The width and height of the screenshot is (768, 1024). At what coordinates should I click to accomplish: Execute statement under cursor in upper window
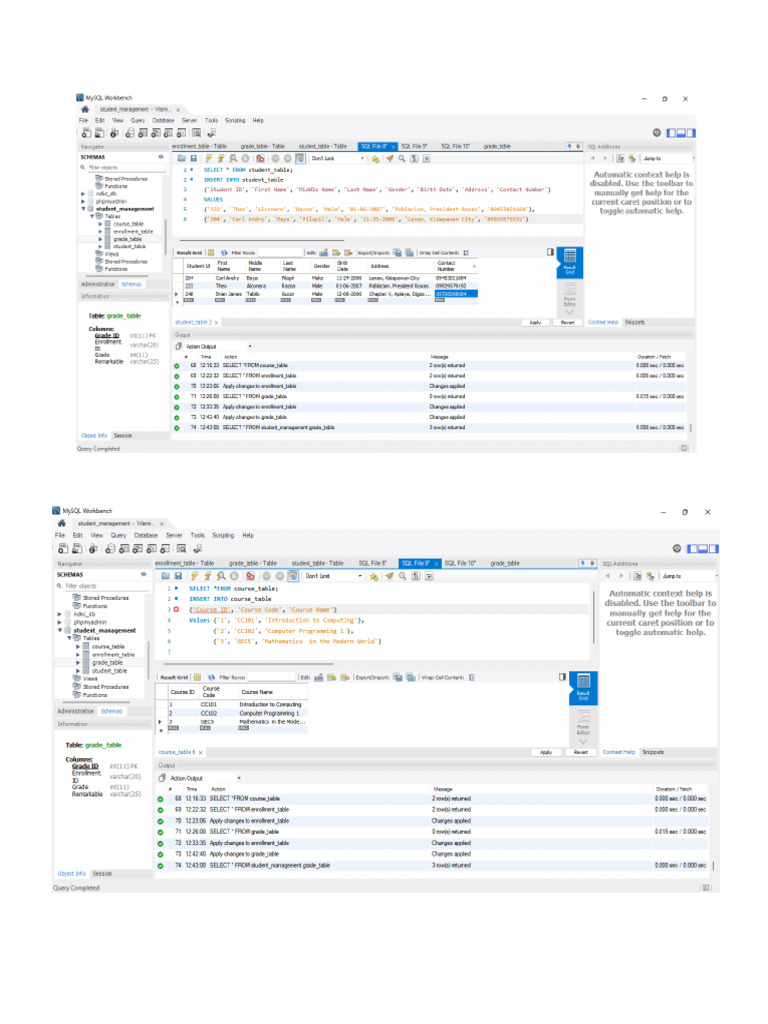pos(221,159)
